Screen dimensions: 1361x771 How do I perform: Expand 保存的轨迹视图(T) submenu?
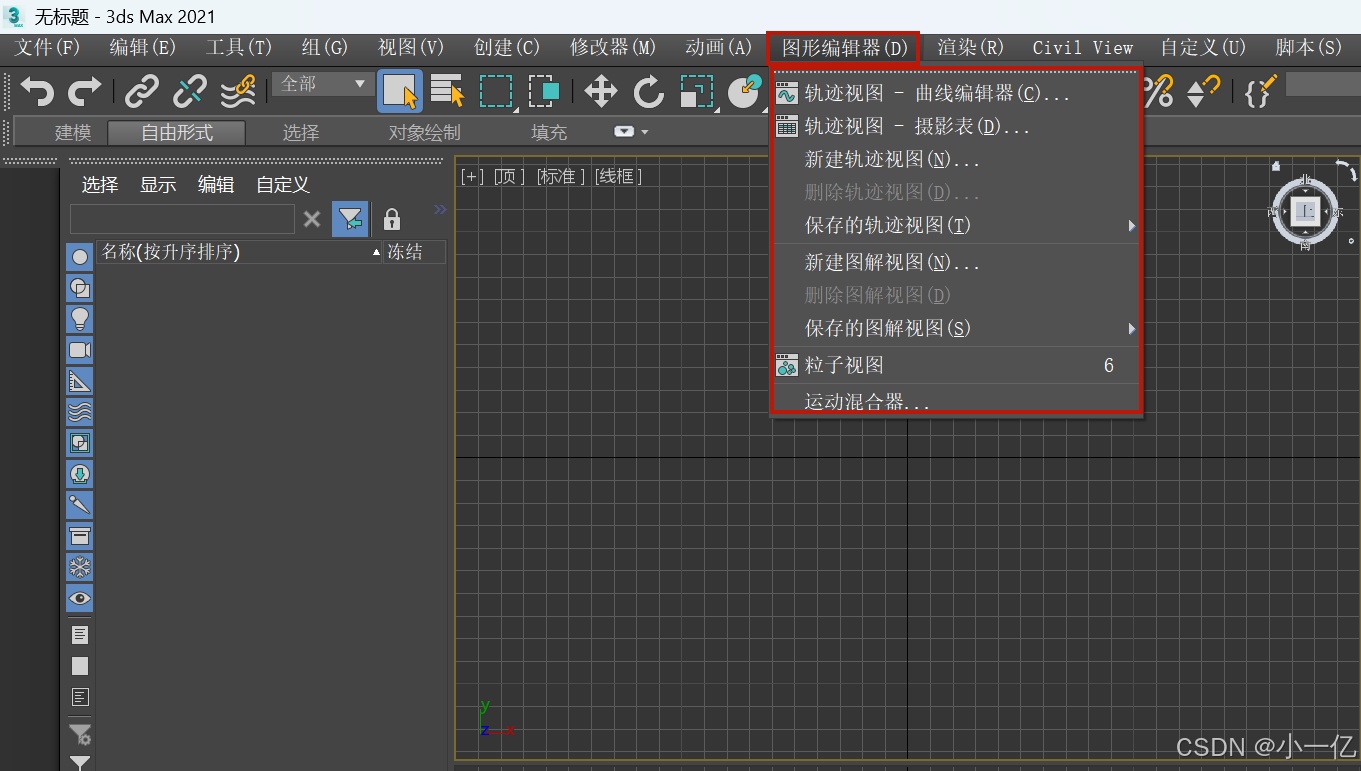tap(957, 226)
